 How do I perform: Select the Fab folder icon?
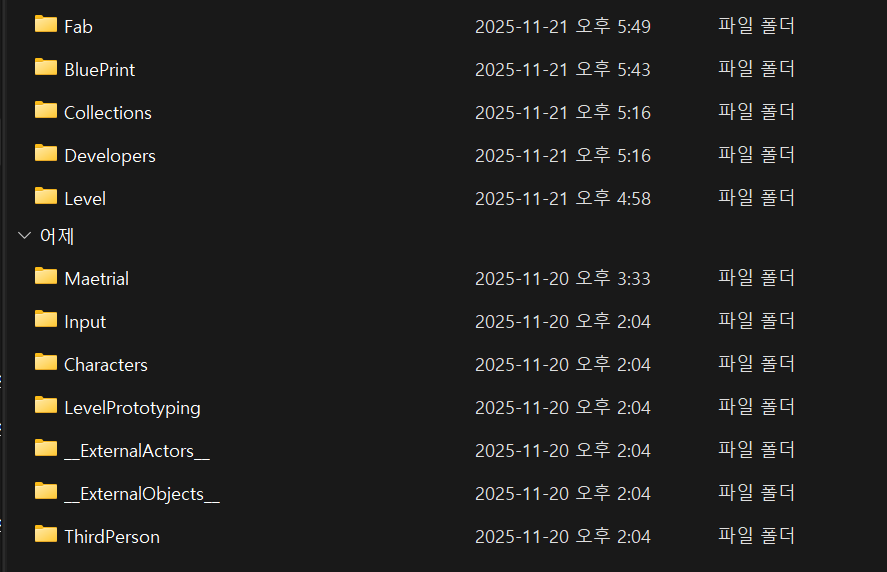pyautogui.click(x=46, y=24)
